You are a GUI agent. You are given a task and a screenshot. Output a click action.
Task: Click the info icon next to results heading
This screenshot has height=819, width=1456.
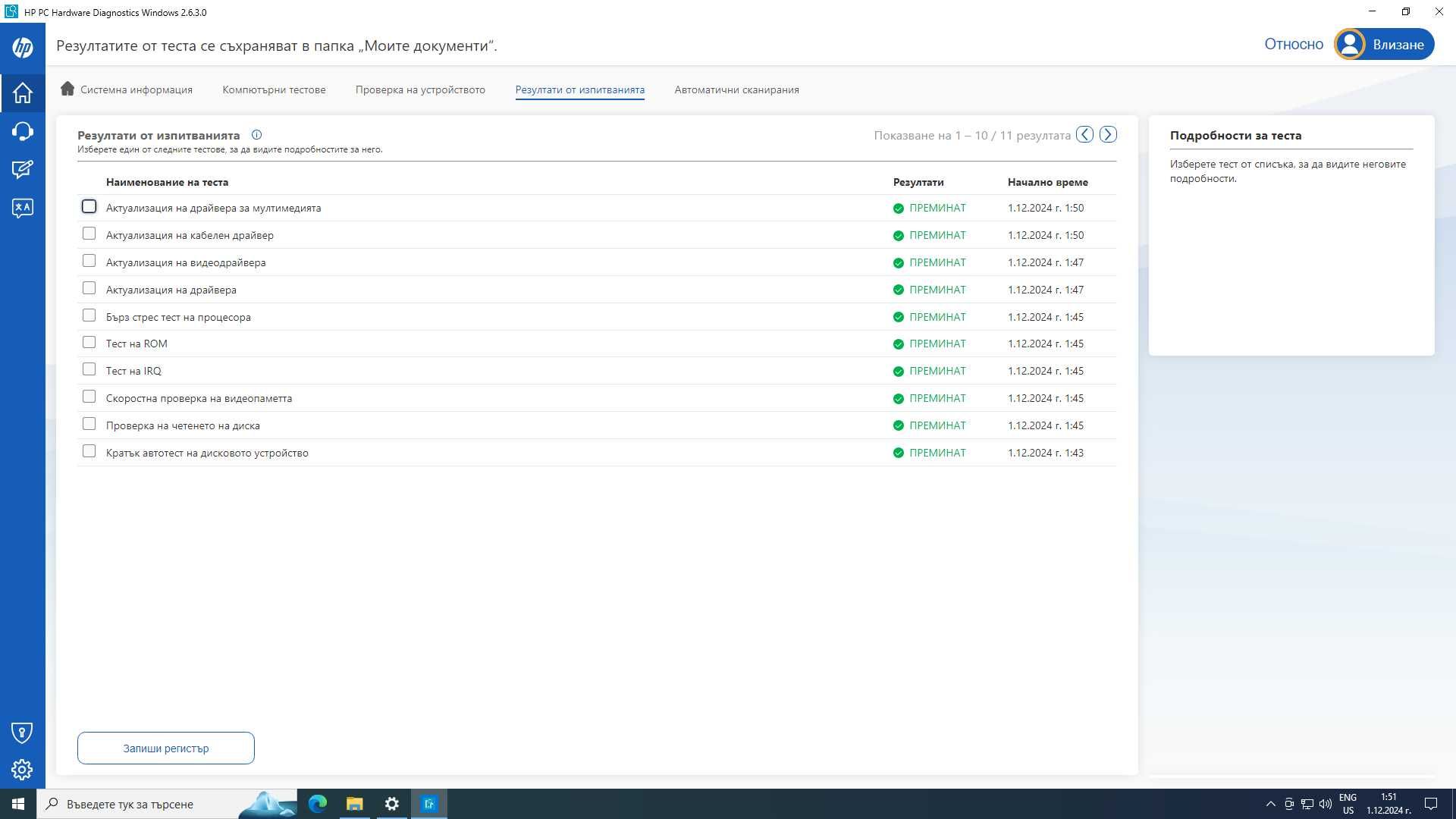[256, 135]
